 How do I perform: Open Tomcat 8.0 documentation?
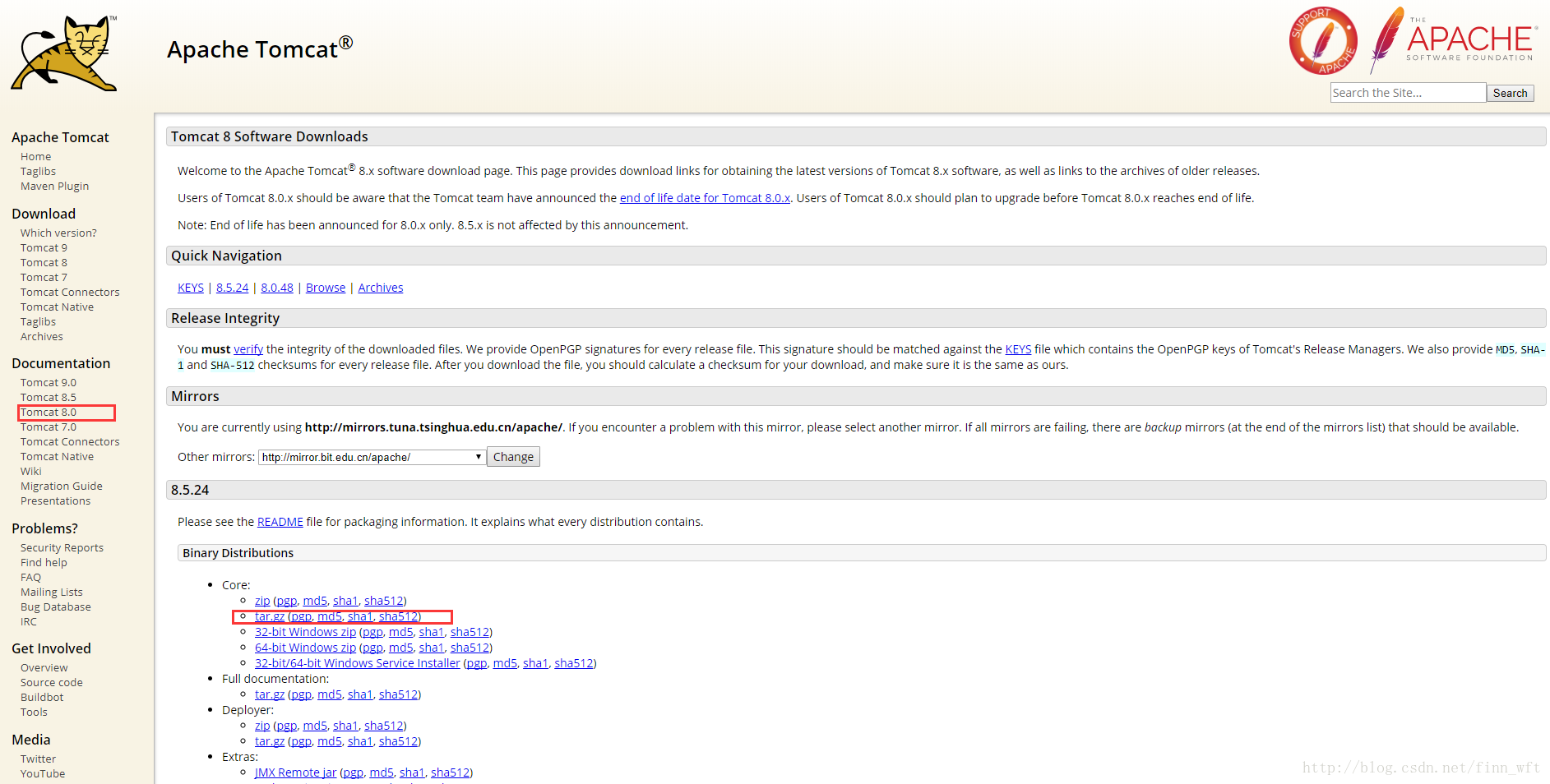48,413
